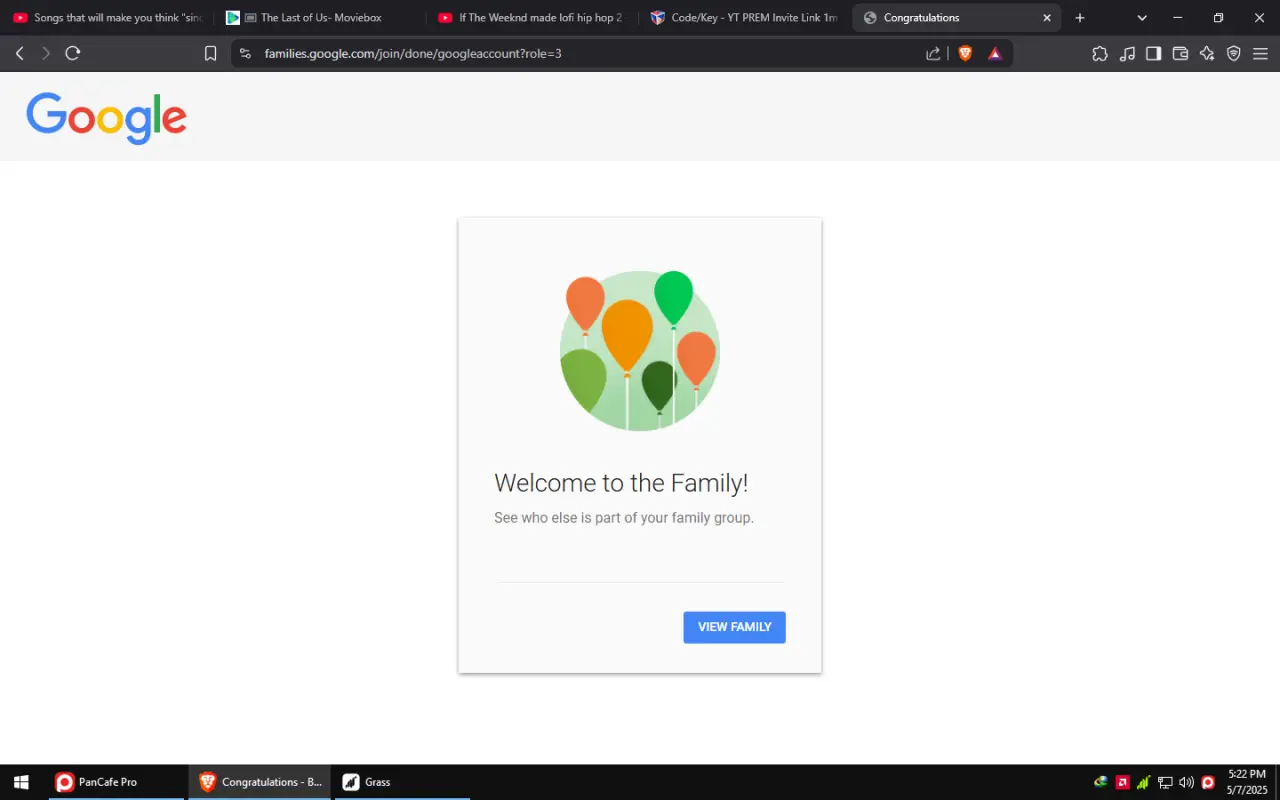Minimize the browser window

pyautogui.click(x=1178, y=18)
